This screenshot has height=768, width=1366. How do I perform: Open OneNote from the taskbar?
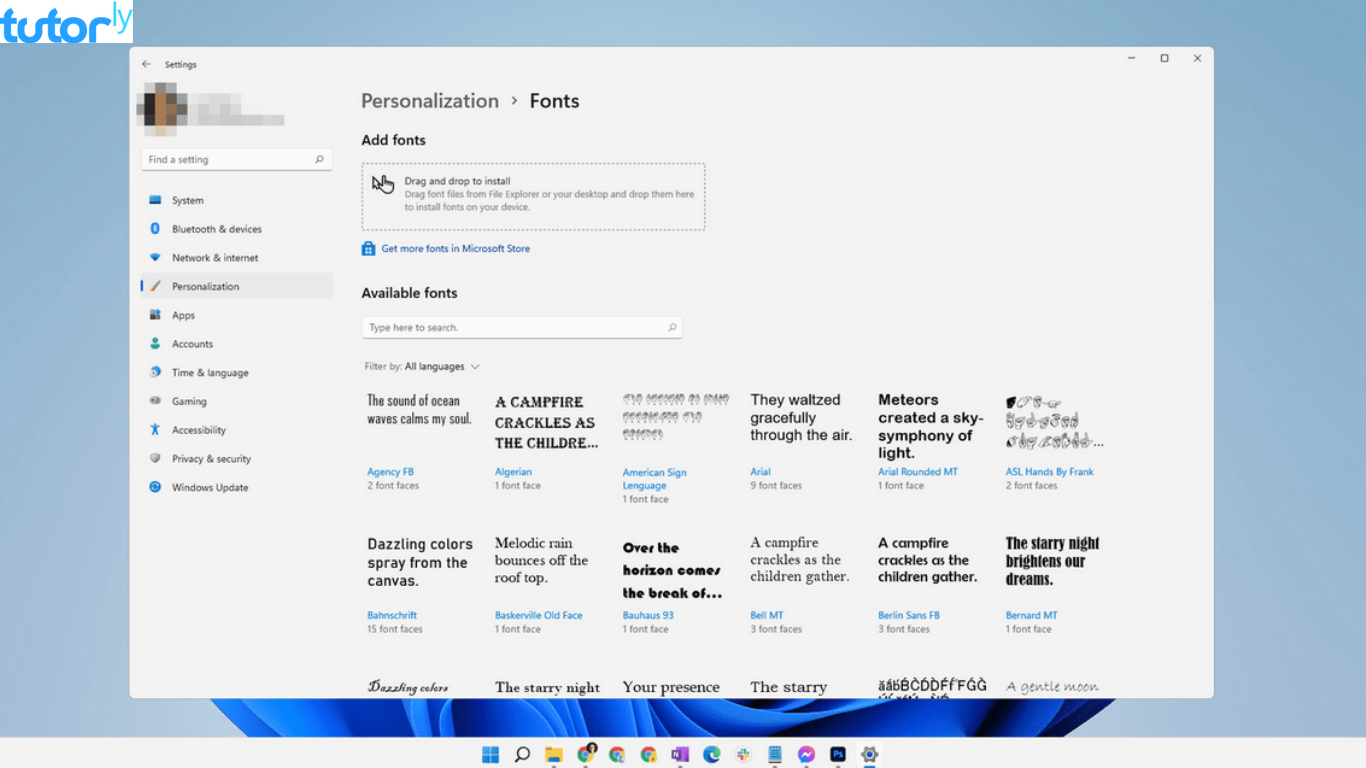click(680, 755)
